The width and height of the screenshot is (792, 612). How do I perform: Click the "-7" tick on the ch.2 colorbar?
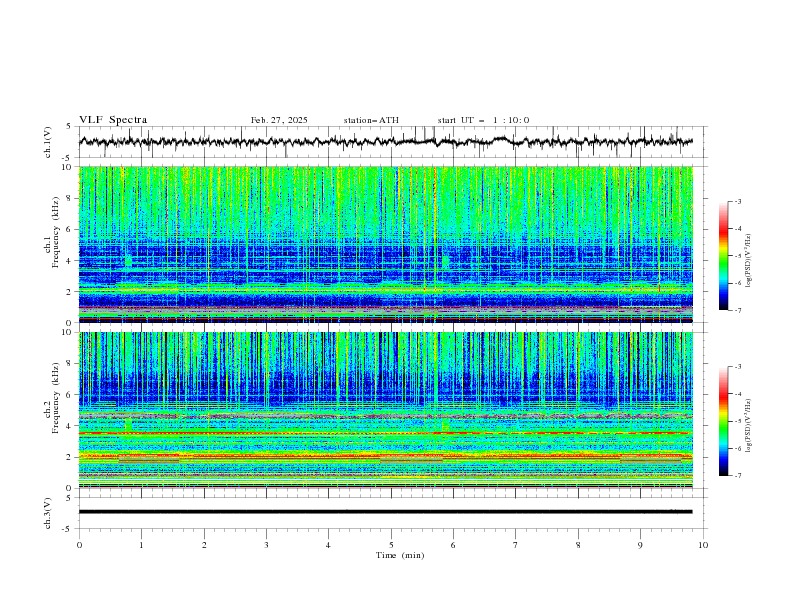[737, 476]
